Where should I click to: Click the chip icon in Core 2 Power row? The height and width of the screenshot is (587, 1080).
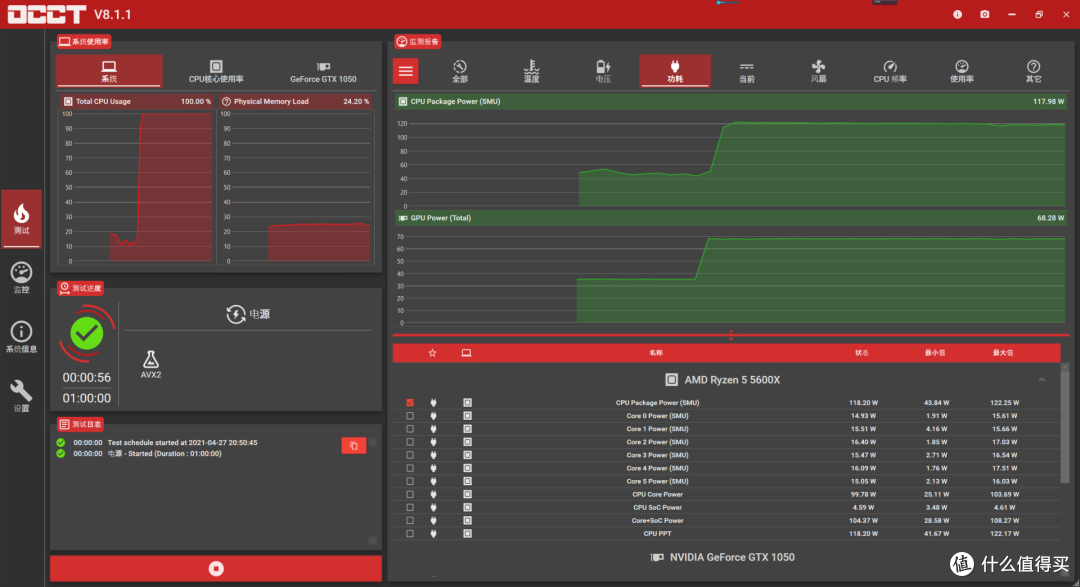tap(467, 442)
